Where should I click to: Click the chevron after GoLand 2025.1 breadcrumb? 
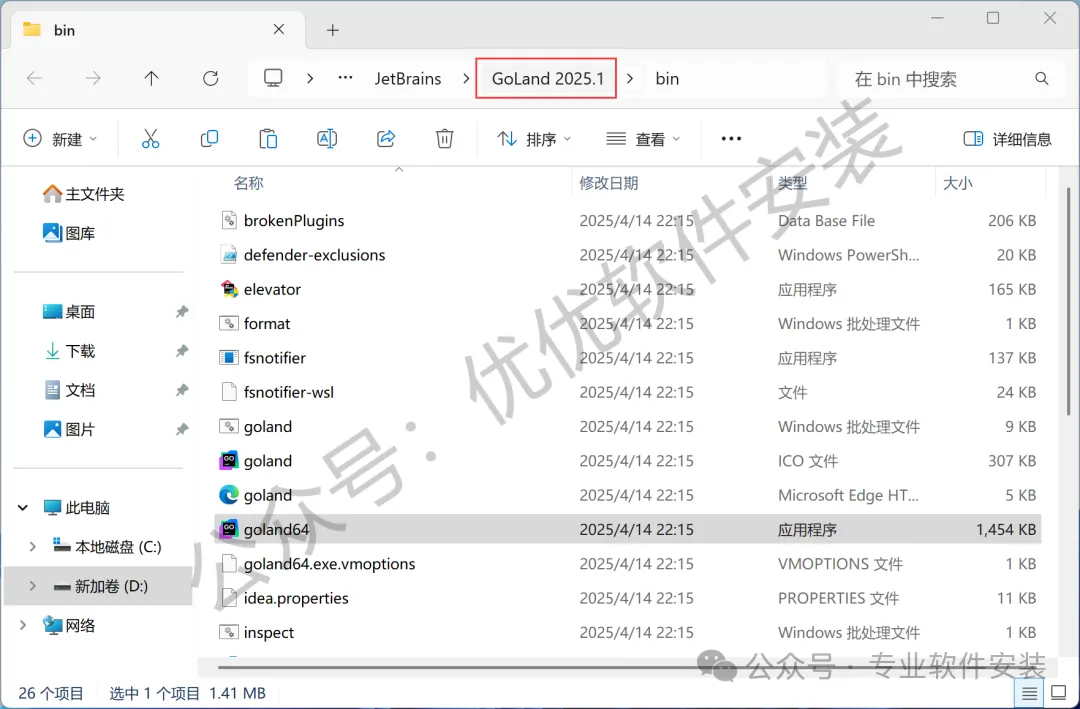(x=630, y=79)
